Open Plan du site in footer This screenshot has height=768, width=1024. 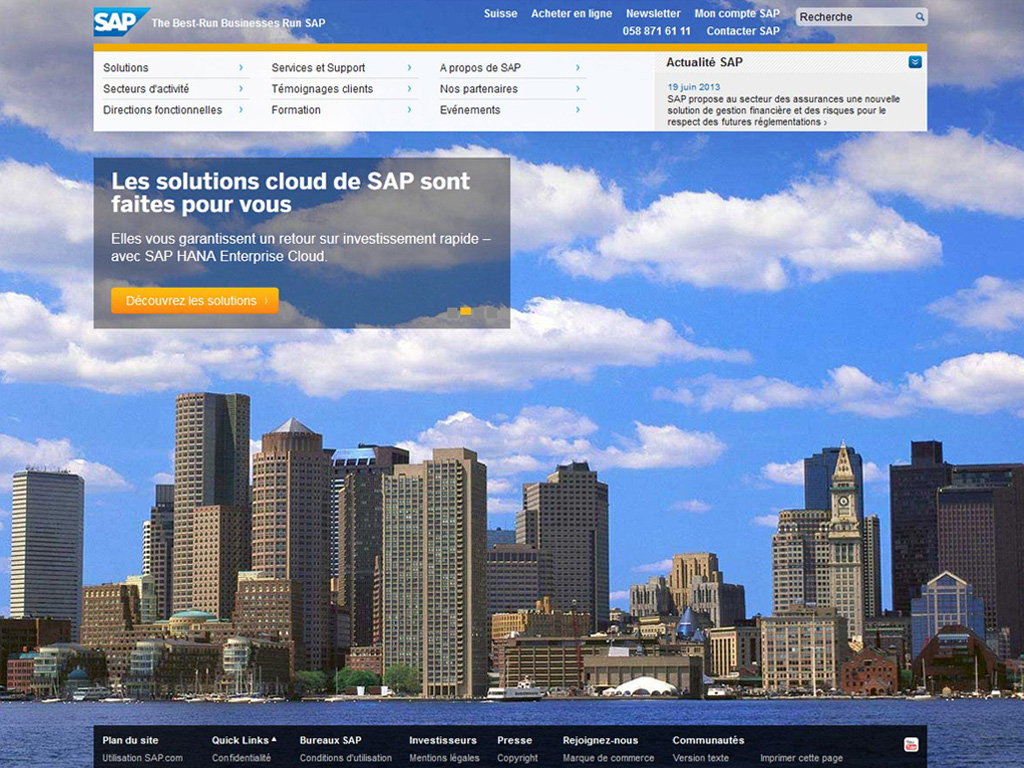click(x=130, y=741)
